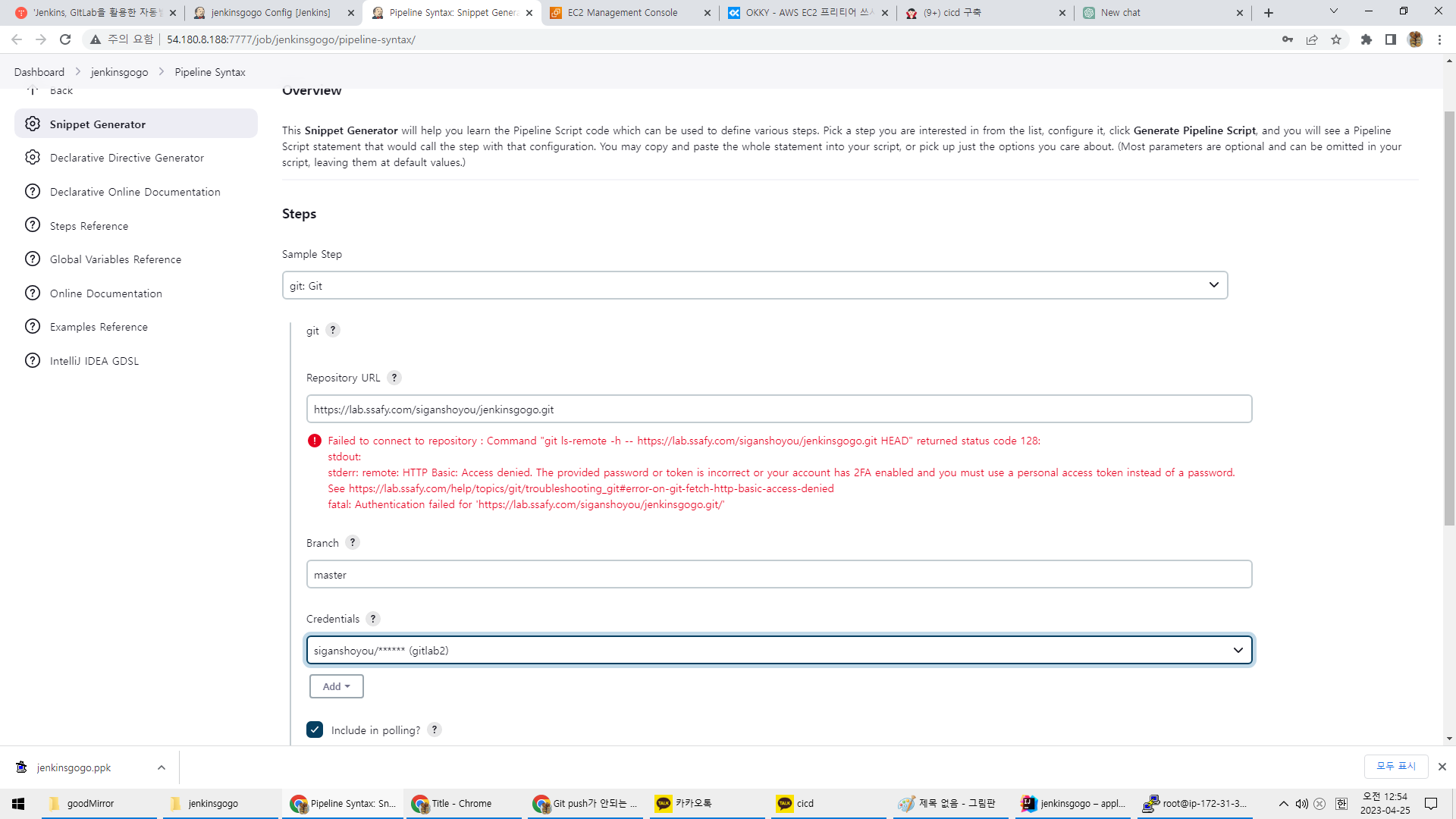This screenshot has width=1456, height=819.
Task: Click into the Branch input field
Action: [779, 575]
